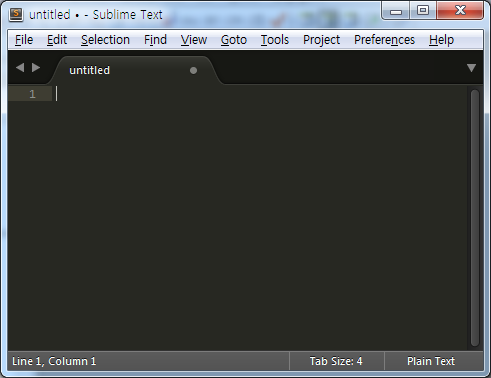Click the line number 1 in gutter
Image resolution: width=491 pixels, height=378 pixels.
32,94
